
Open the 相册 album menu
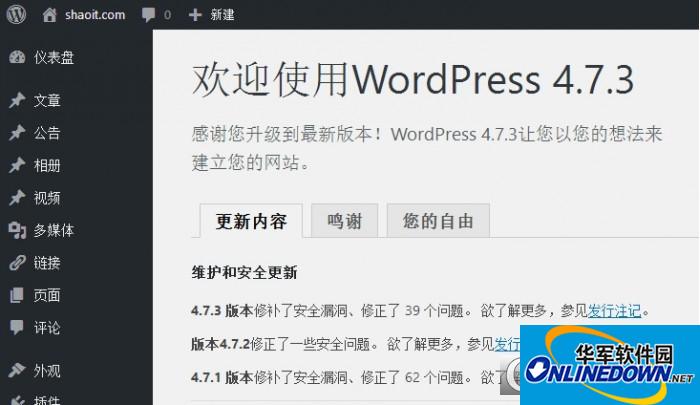pyautogui.click(x=47, y=165)
